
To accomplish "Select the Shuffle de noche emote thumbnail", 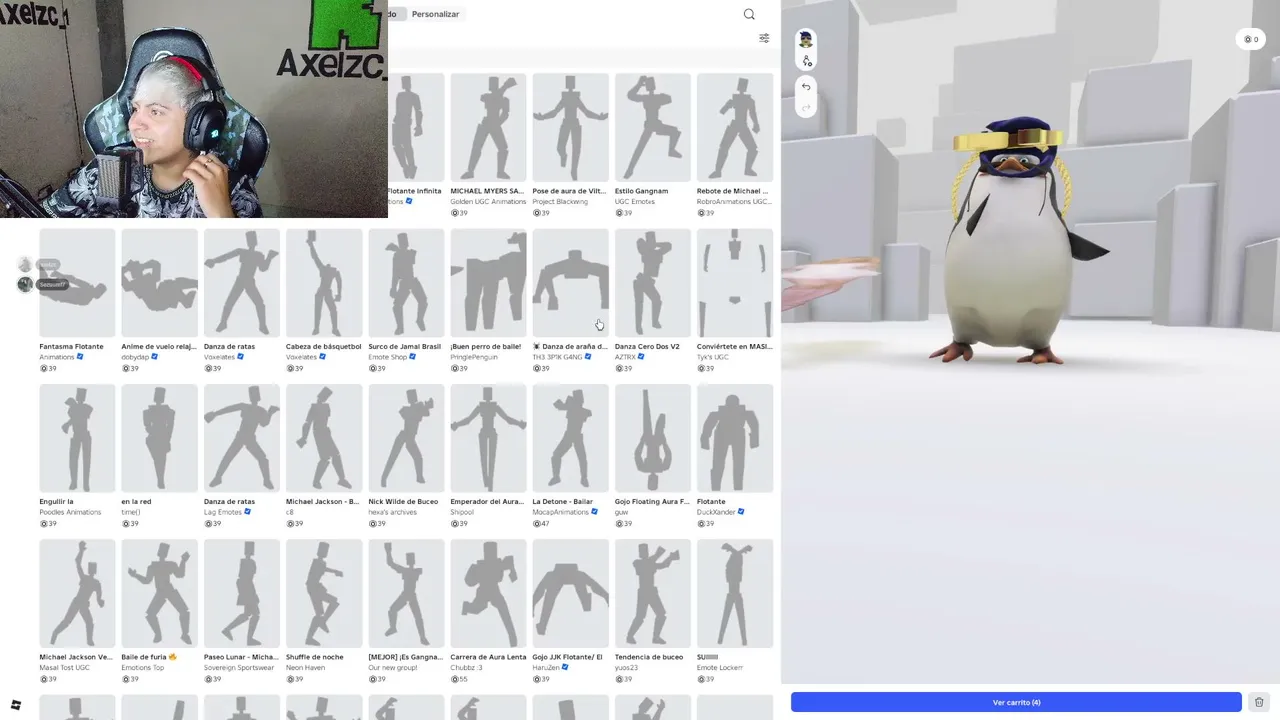I will click(x=324, y=594).
